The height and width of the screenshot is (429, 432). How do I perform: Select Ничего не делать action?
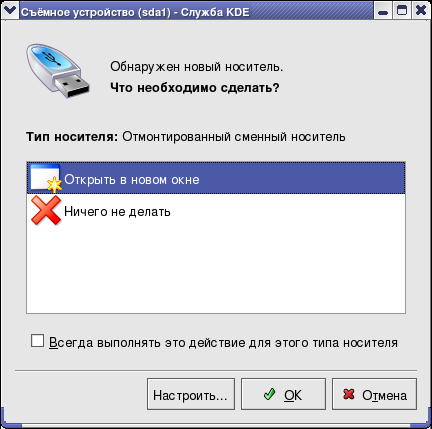coord(216,210)
